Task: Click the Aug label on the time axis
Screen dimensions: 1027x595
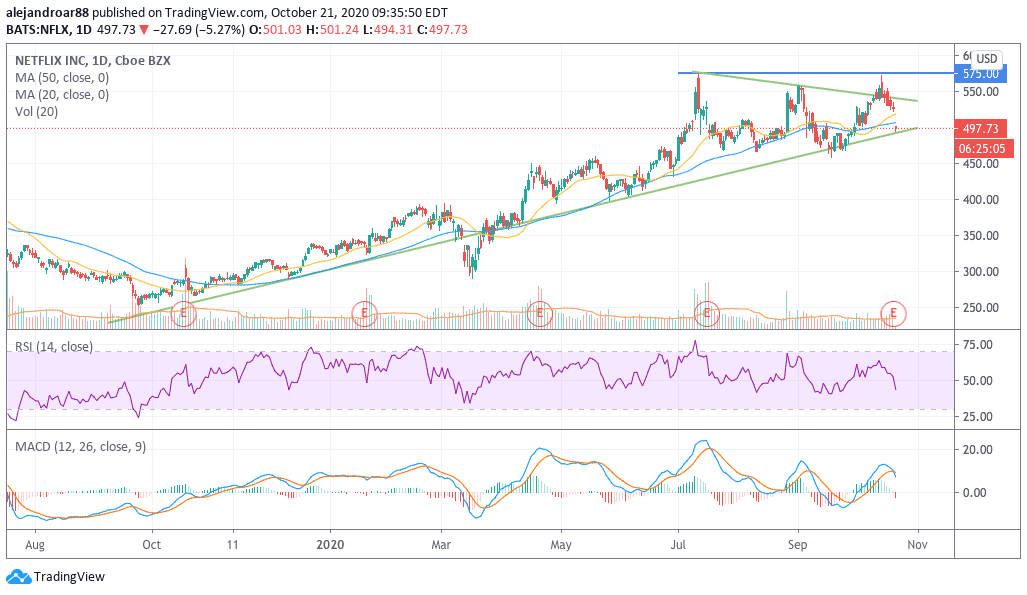Action: point(35,545)
